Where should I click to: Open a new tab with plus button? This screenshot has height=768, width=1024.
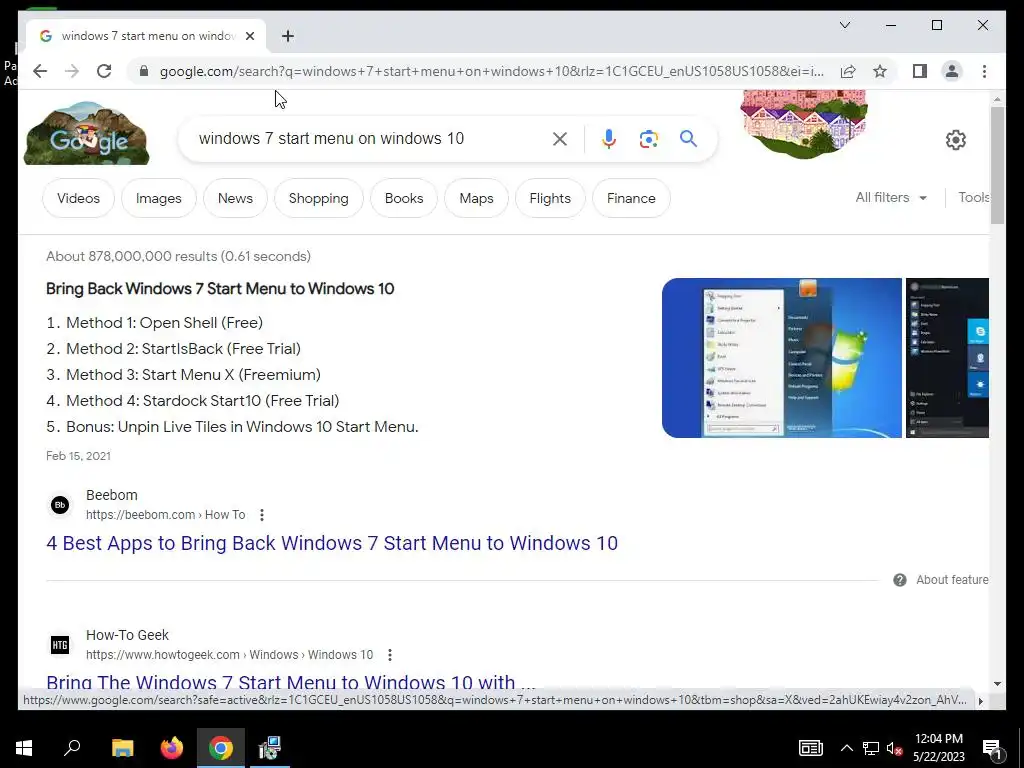coord(288,36)
